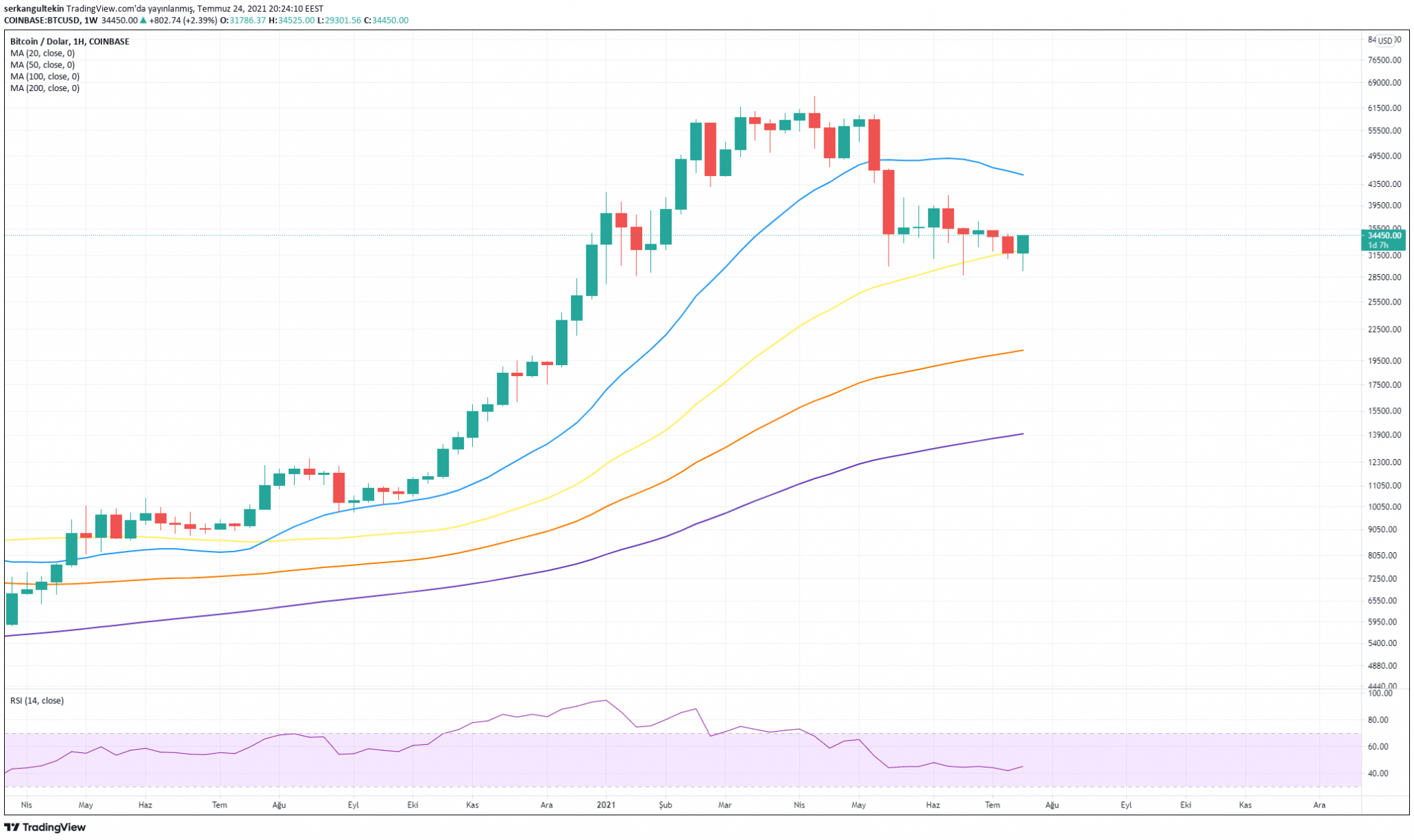Click the USD currency badge

[x=1385, y=41]
